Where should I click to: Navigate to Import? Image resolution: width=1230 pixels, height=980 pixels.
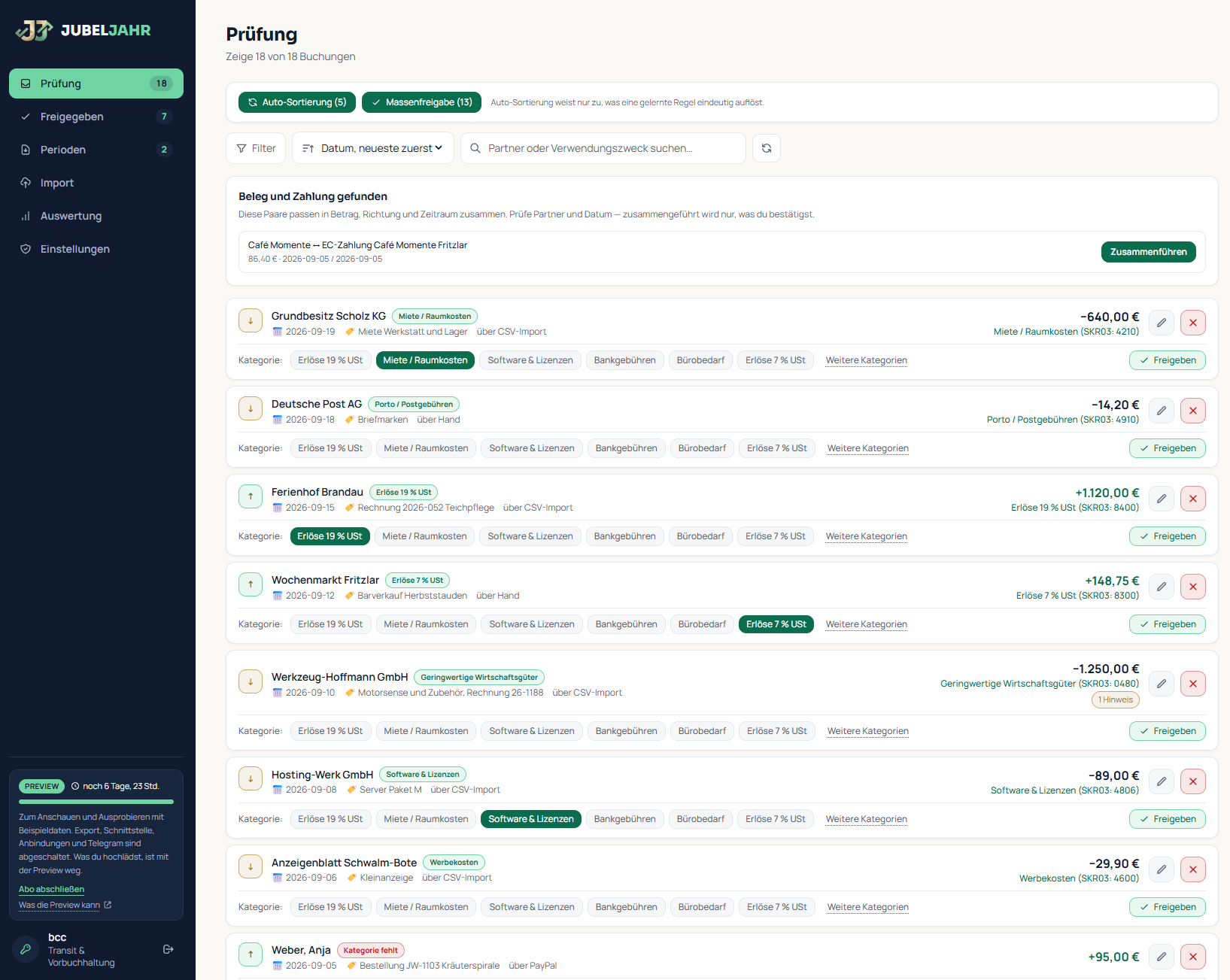pyautogui.click(x=96, y=183)
